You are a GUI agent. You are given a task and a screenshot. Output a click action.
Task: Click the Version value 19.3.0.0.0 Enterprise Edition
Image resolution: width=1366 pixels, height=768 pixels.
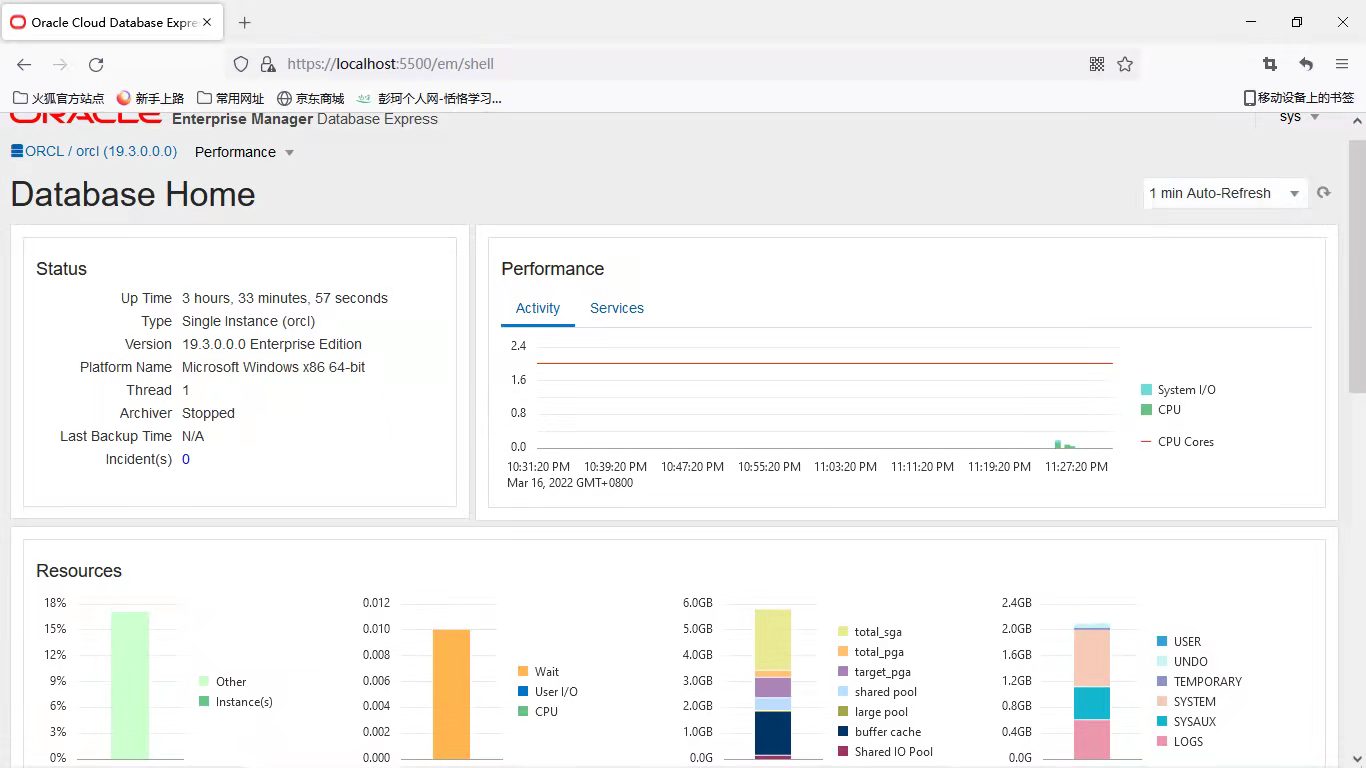[272, 344]
